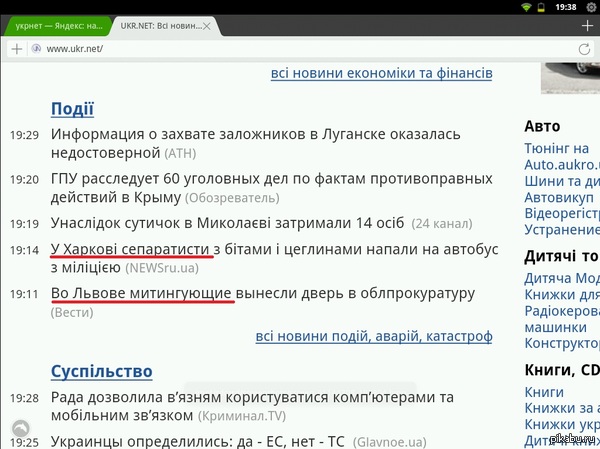This screenshot has height=449, width=600.
Task: Open всі новини економіки та фінансів link
Action: (381, 74)
